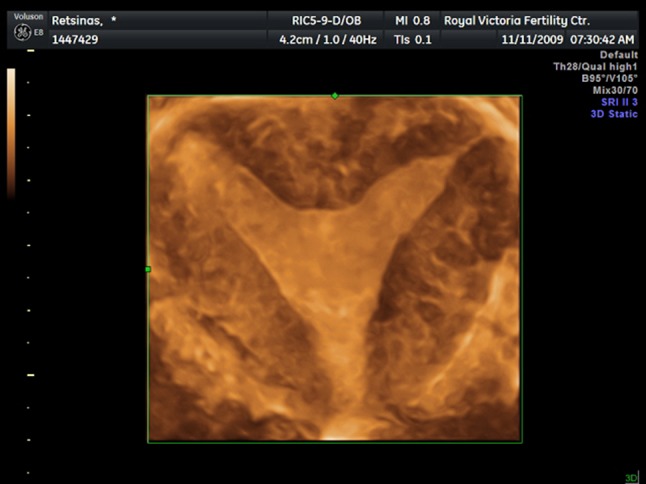Select the patient name Retsinas field
Image resolution: width=646 pixels, height=484 pixels.
pyautogui.click(x=84, y=20)
